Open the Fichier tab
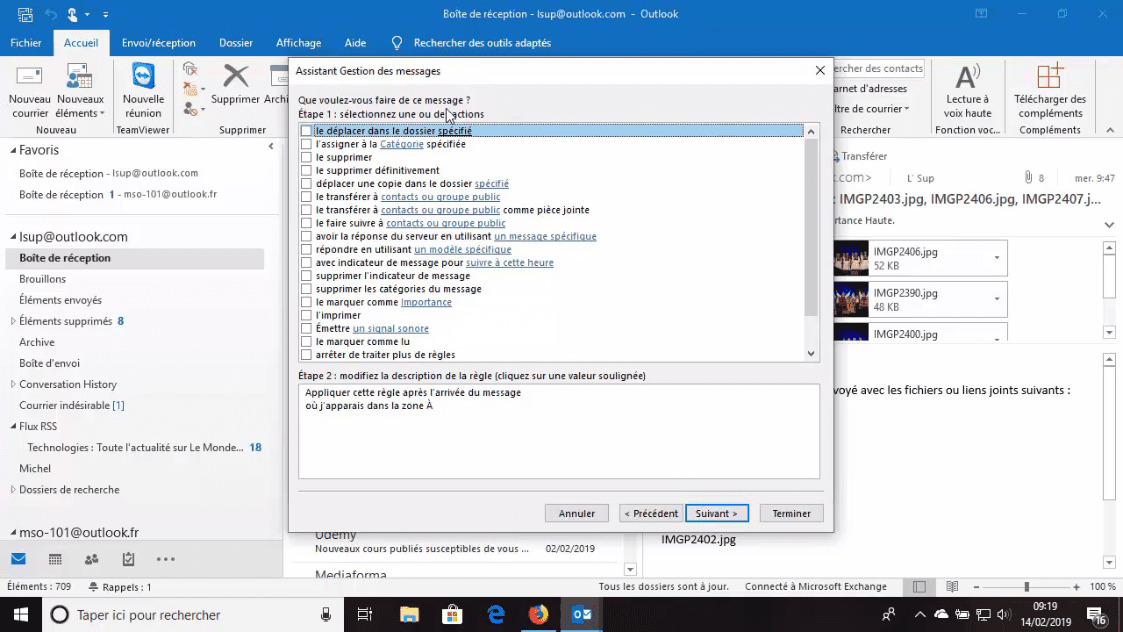 tap(26, 43)
